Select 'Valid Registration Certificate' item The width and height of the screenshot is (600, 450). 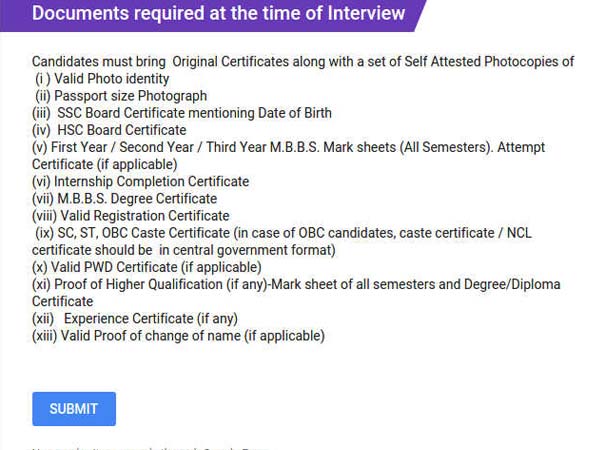point(130,216)
